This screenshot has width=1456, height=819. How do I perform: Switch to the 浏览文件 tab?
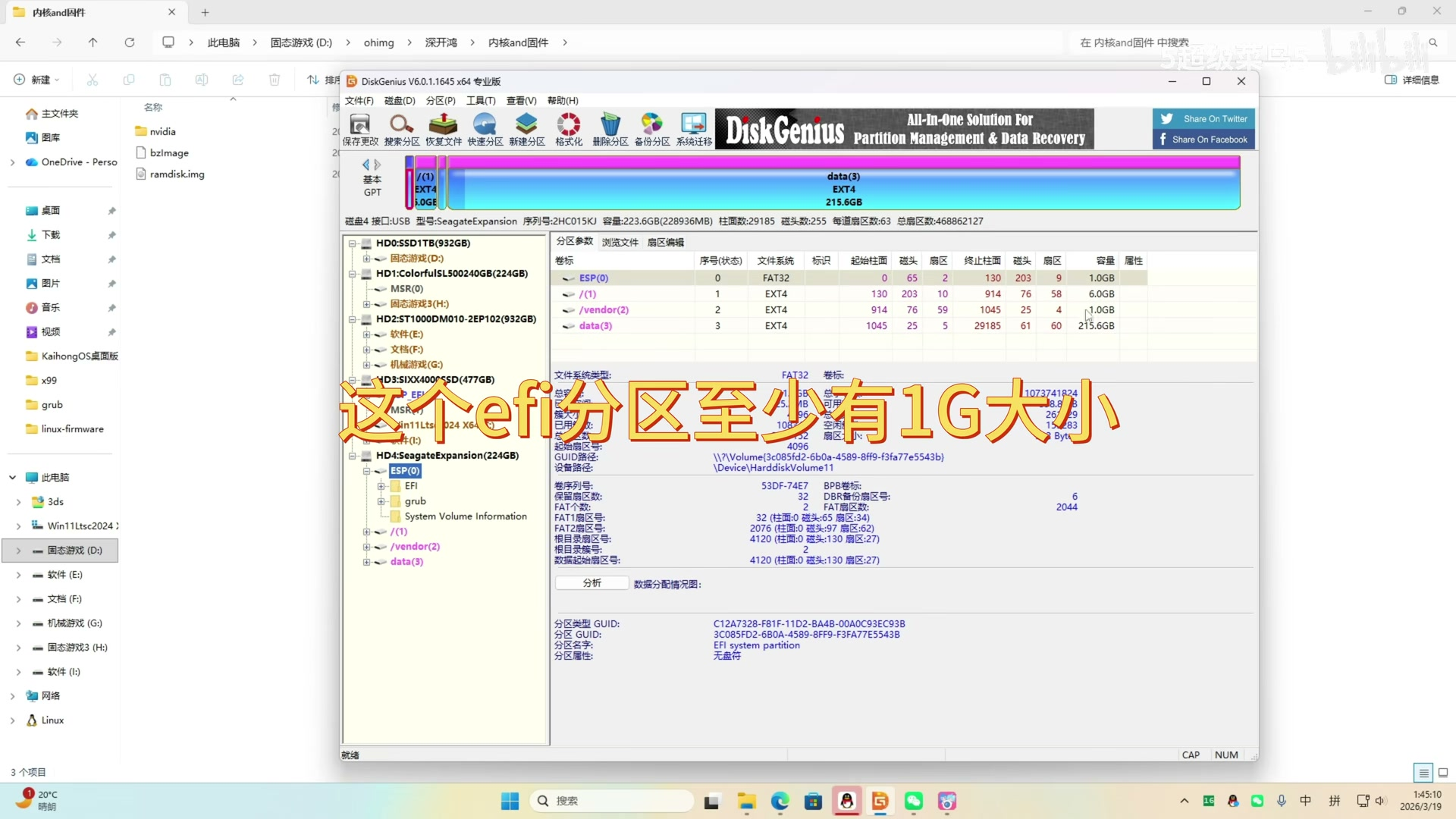(620, 242)
